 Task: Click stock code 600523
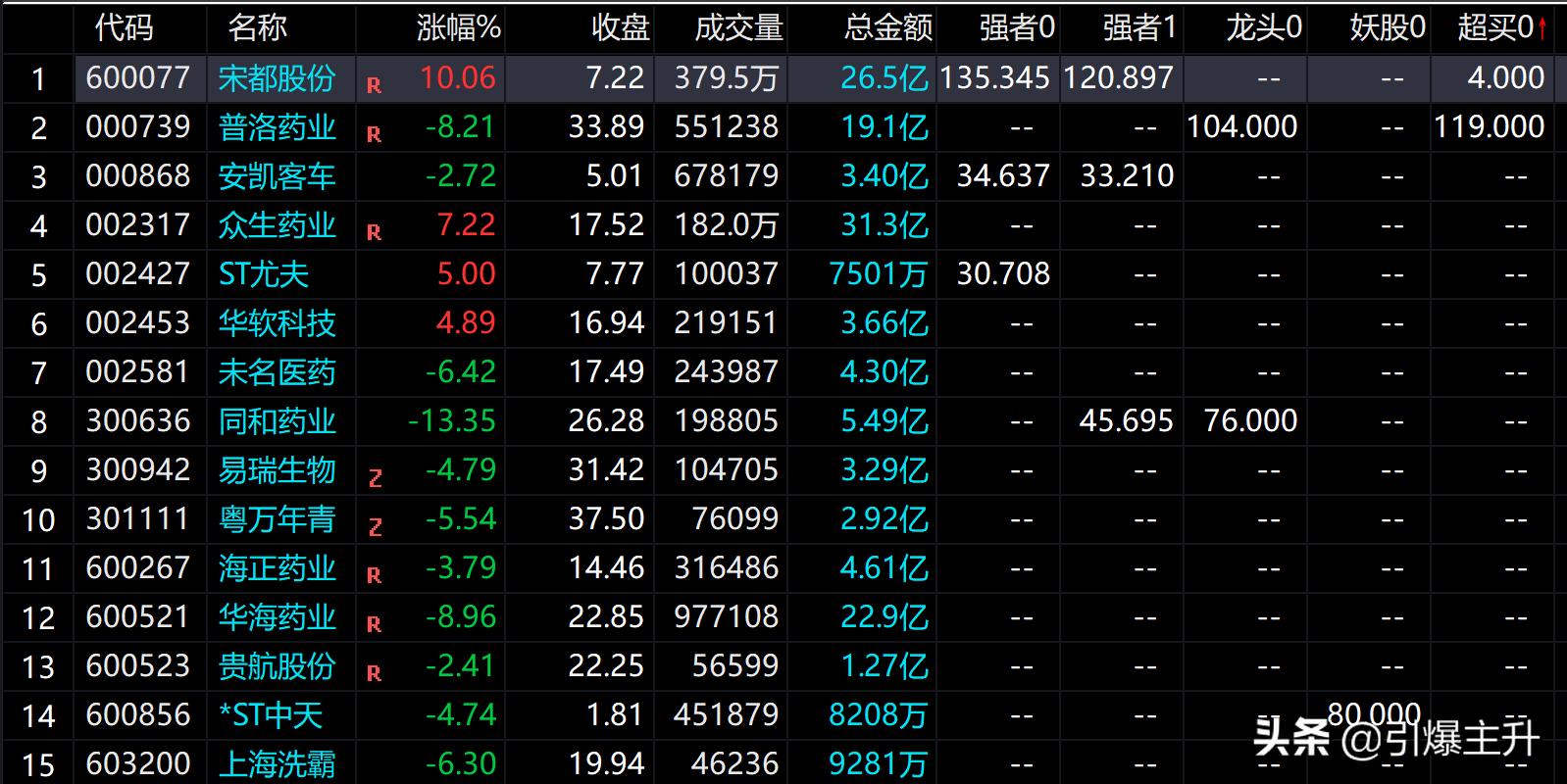138,665
